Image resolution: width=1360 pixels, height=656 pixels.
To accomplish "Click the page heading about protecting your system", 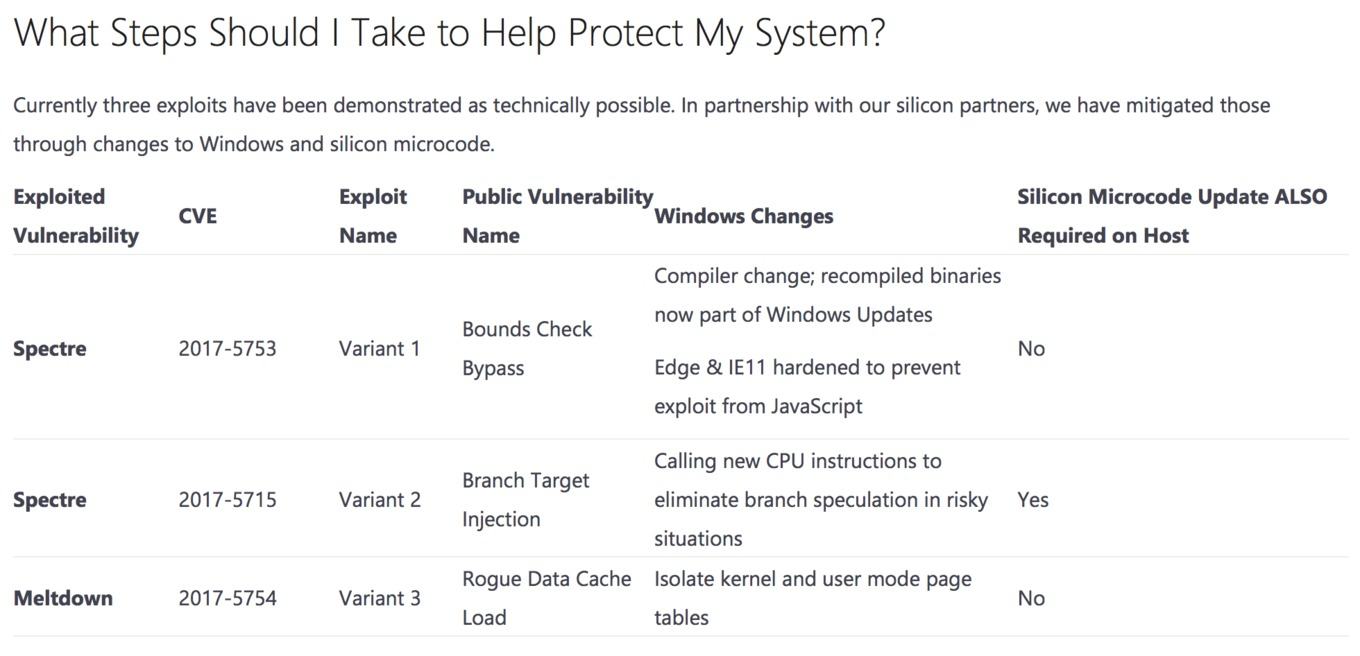I will [x=449, y=33].
